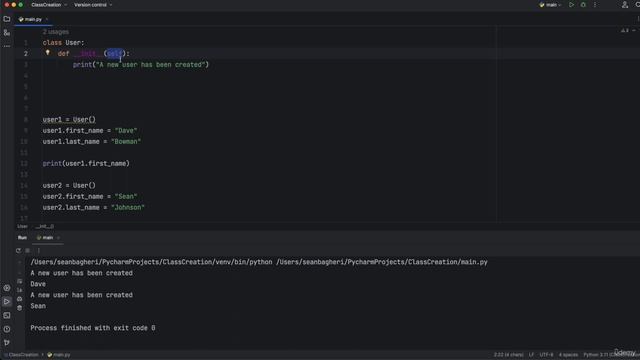This screenshot has height=360, width=640.
Task: Place cursor on line 'class User:'
Action: tap(63, 42)
